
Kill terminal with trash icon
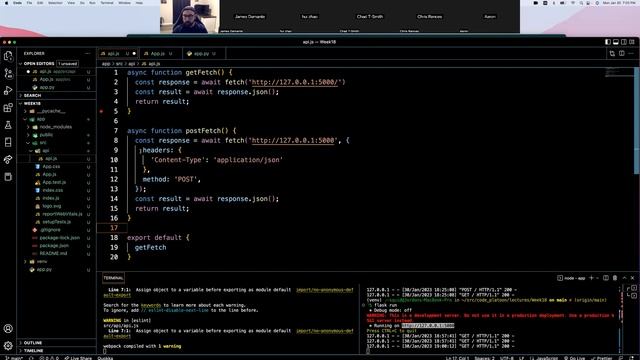[x=615, y=278]
